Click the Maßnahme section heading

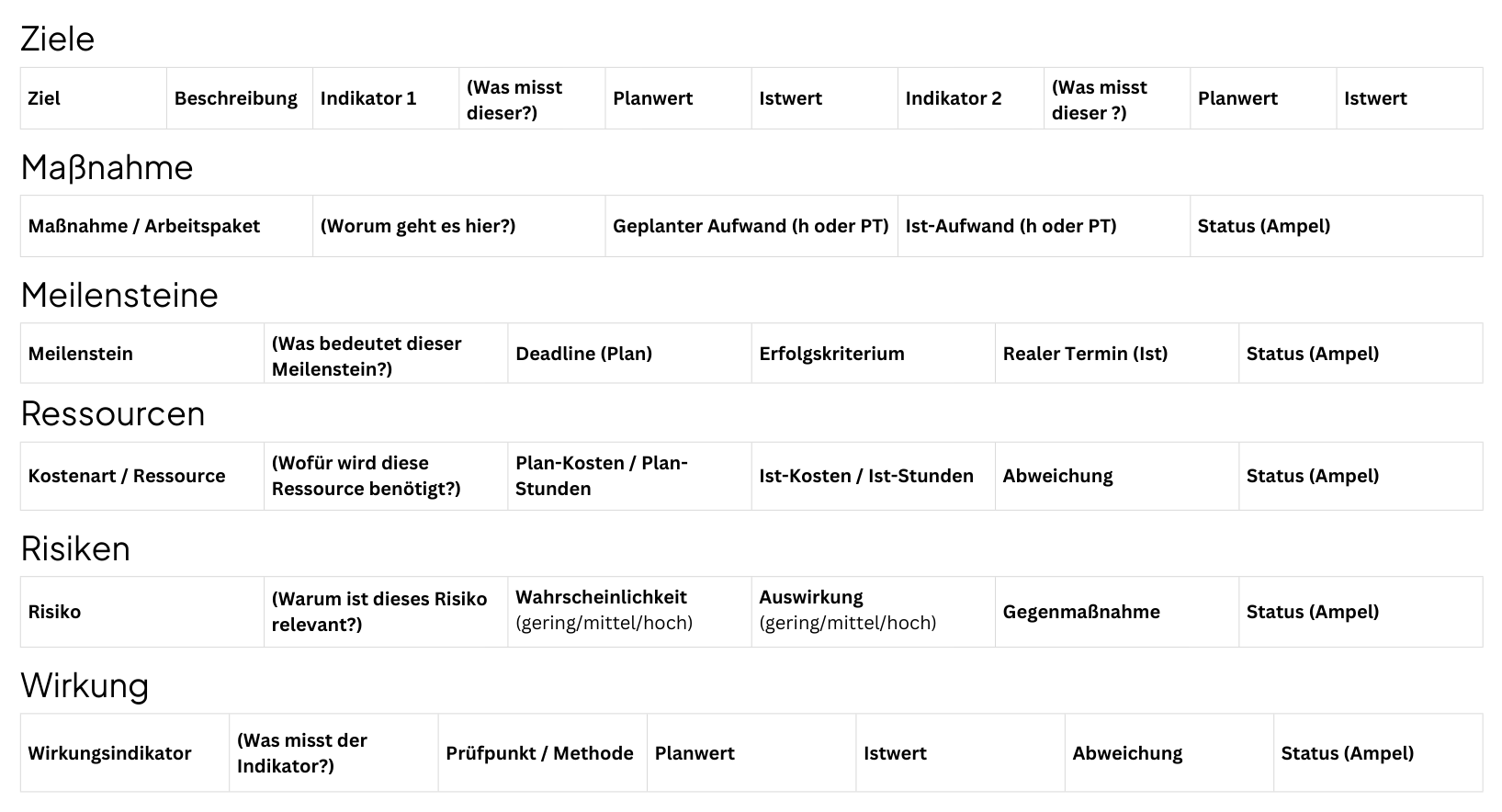point(107,167)
